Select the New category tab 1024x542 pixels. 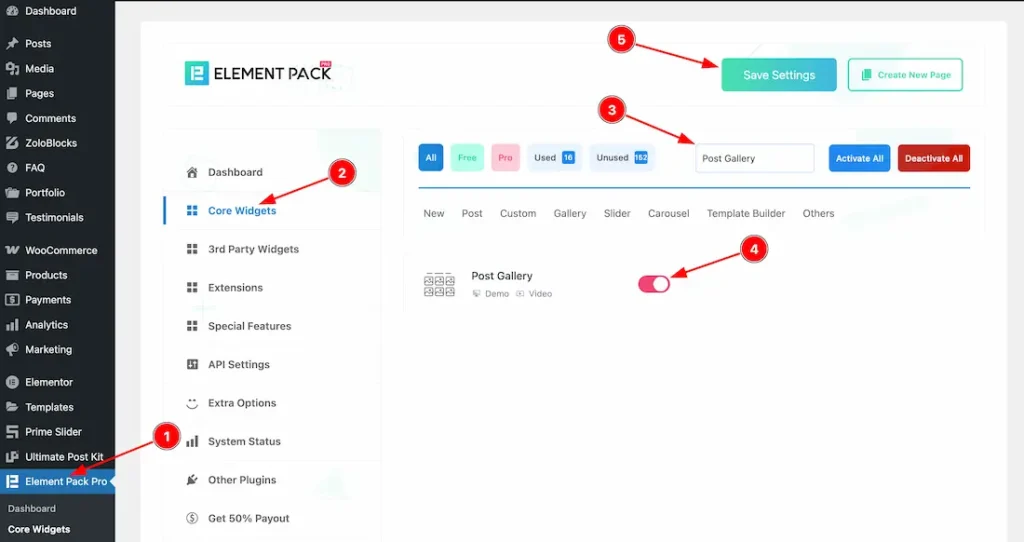point(434,214)
